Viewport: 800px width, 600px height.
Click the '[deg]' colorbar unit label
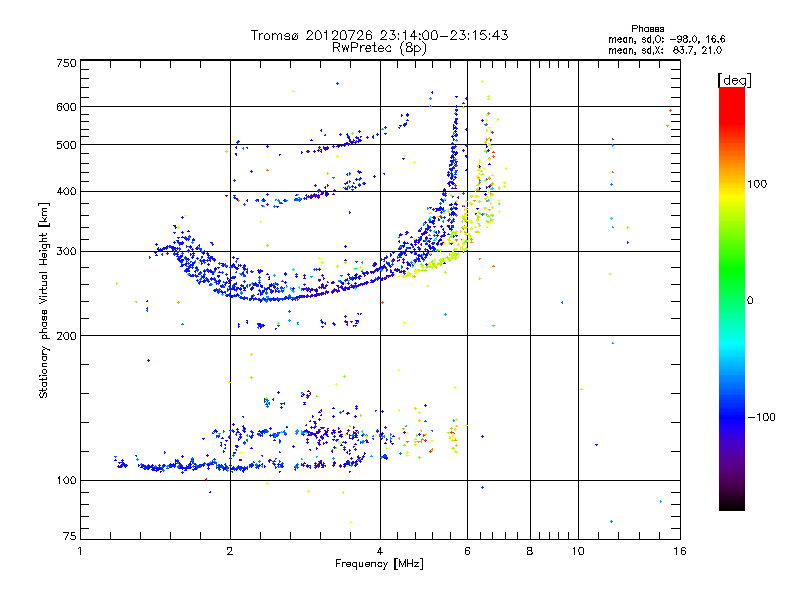(x=734, y=80)
